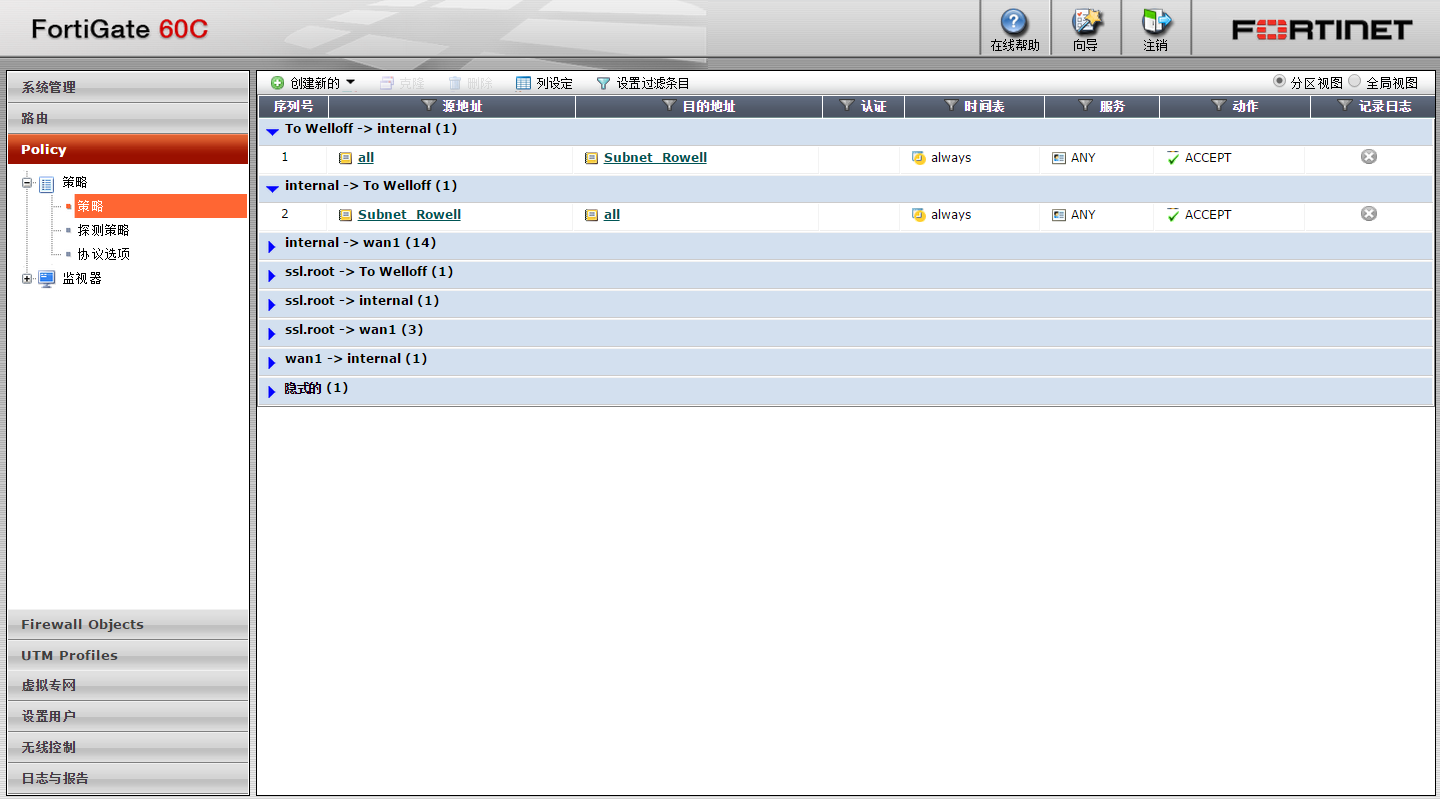This screenshot has width=1440, height=799.
Task: Expand the 'wan1 -> internal (1)' section
Action: (272, 362)
